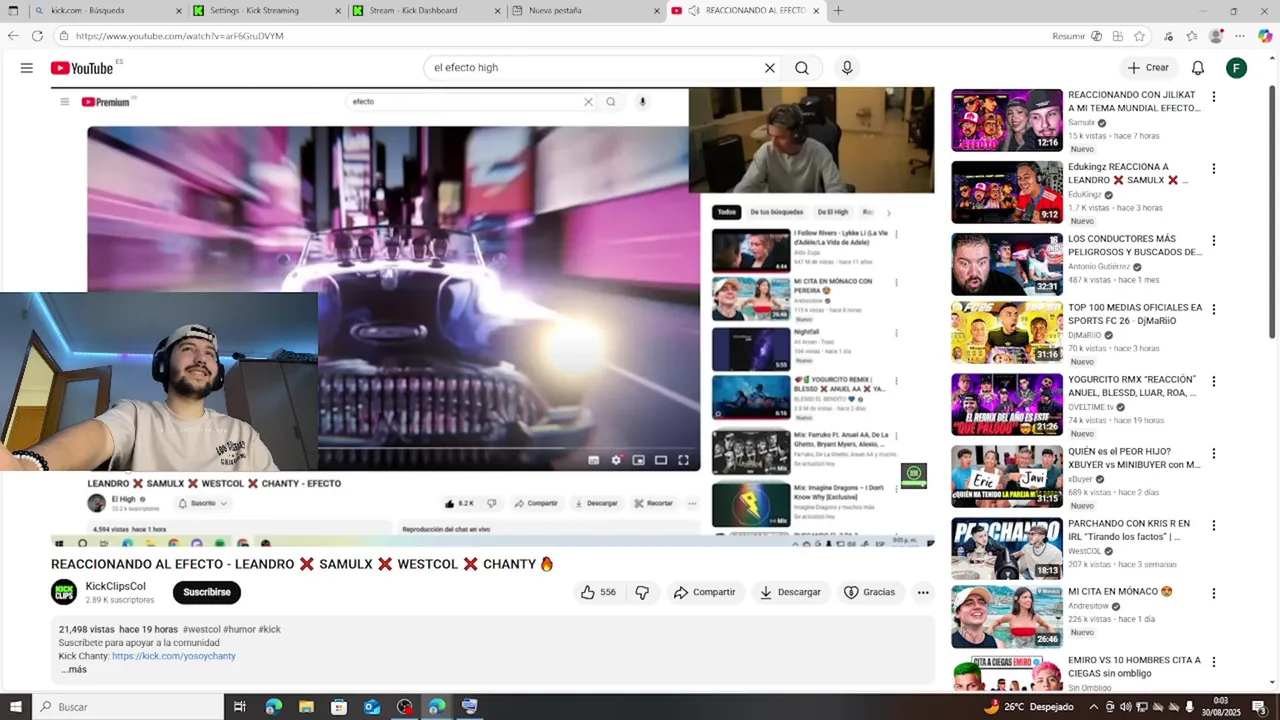This screenshot has height=720, width=1280.
Task: Open REACCIONANDO CON JILIKAT video thumbnail
Action: [1007, 120]
